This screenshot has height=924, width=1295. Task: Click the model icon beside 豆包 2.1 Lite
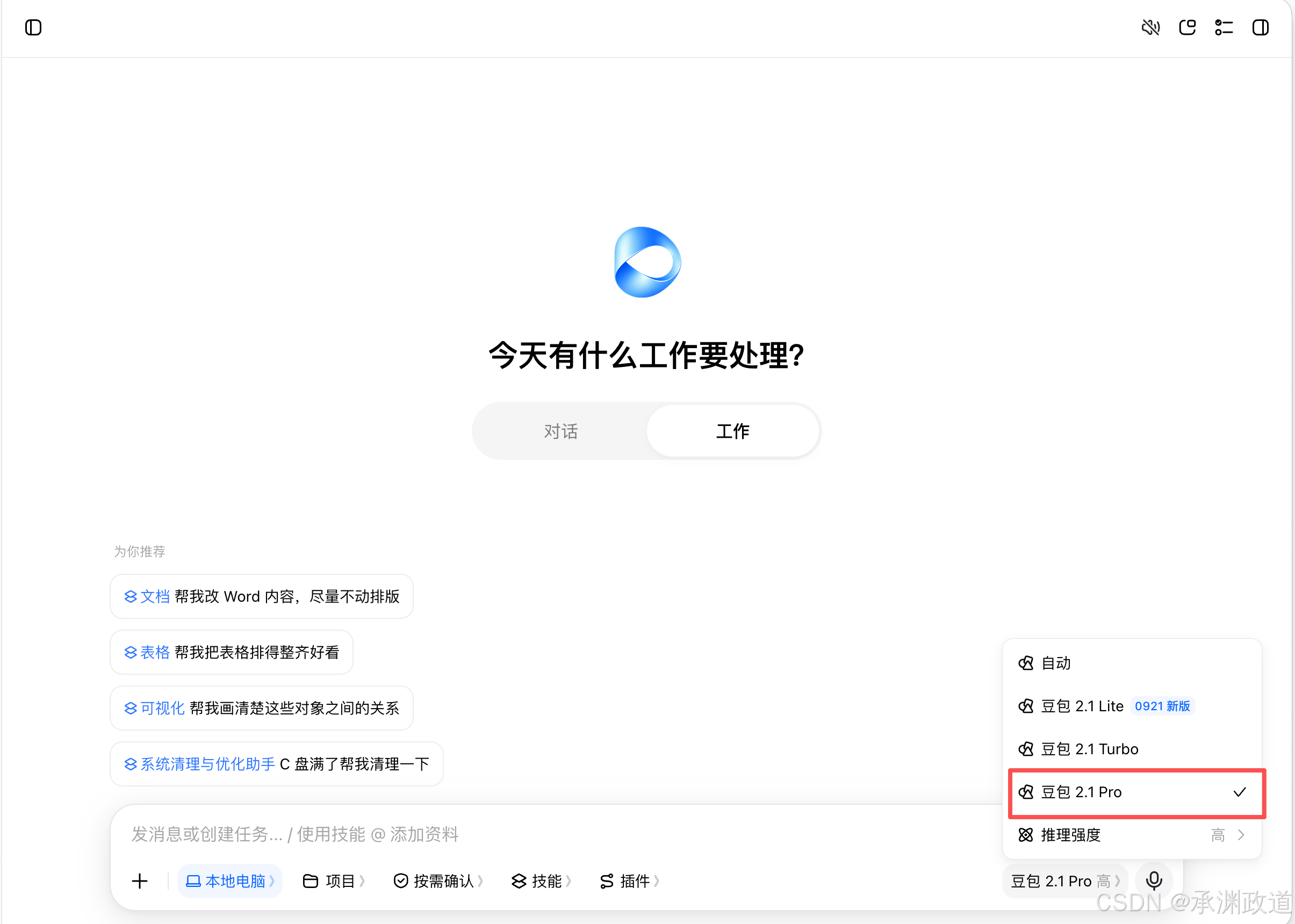(x=1026, y=706)
